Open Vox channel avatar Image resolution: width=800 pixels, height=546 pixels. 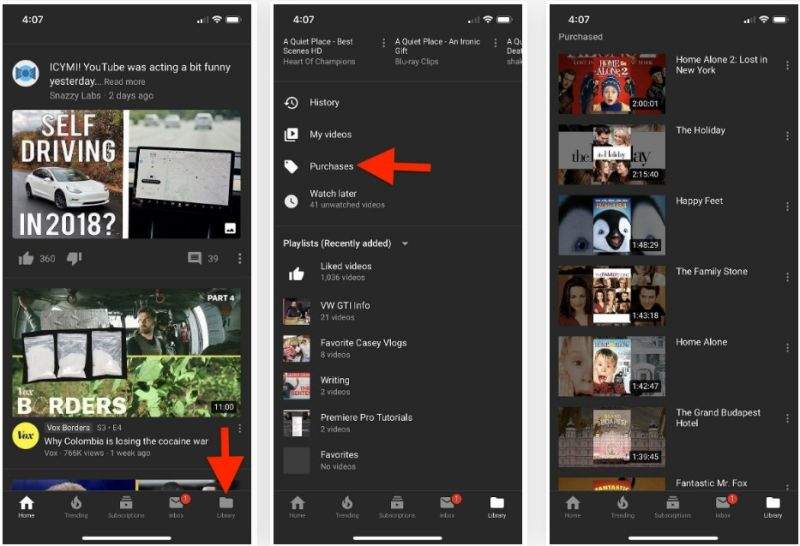26,435
